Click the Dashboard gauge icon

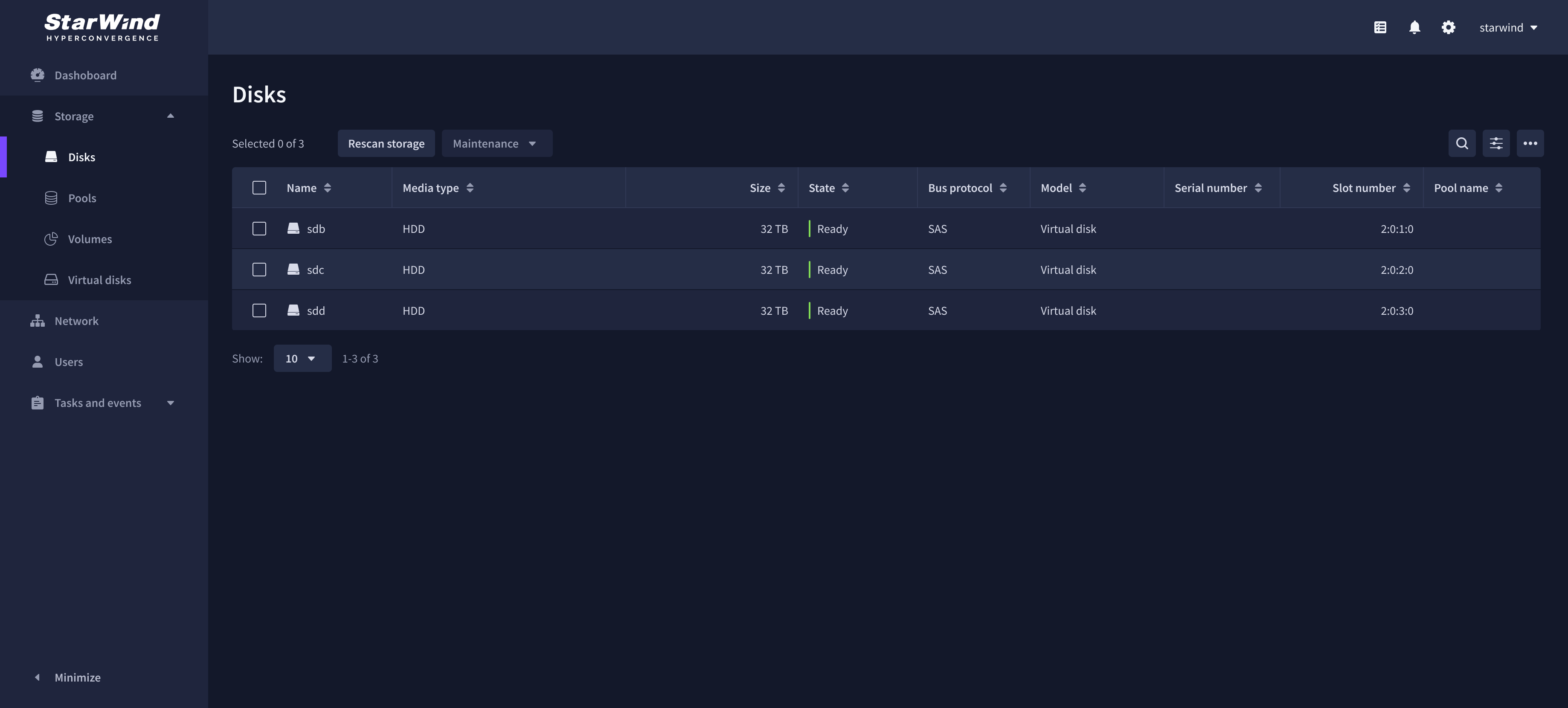click(x=37, y=75)
